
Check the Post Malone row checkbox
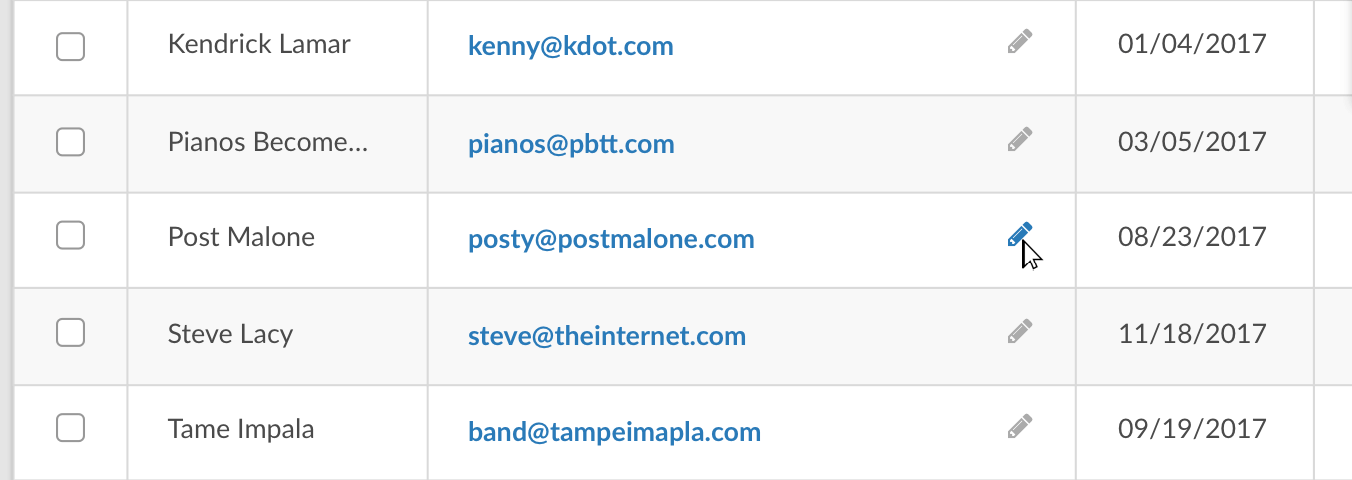click(70, 236)
